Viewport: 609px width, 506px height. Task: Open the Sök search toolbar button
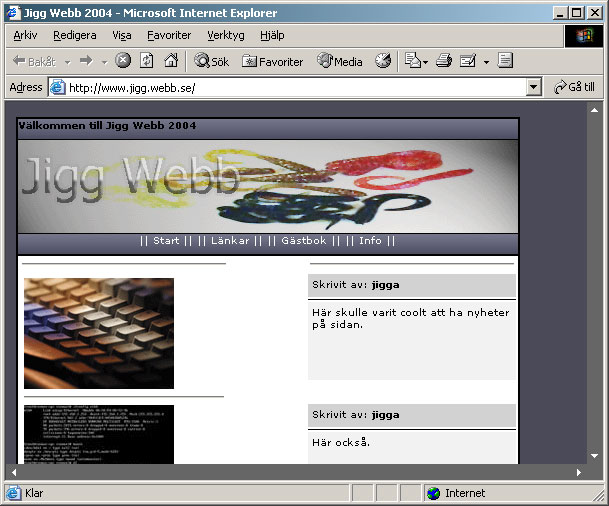coord(211,61)
